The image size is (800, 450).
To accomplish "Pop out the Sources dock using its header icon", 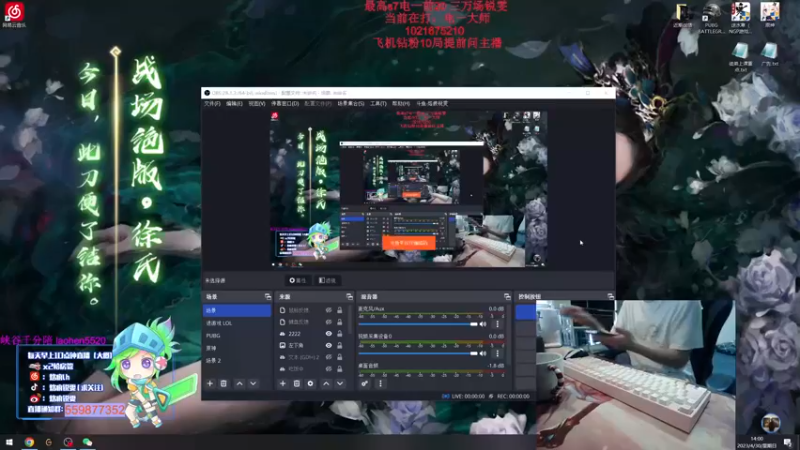I will click(349, 296).
